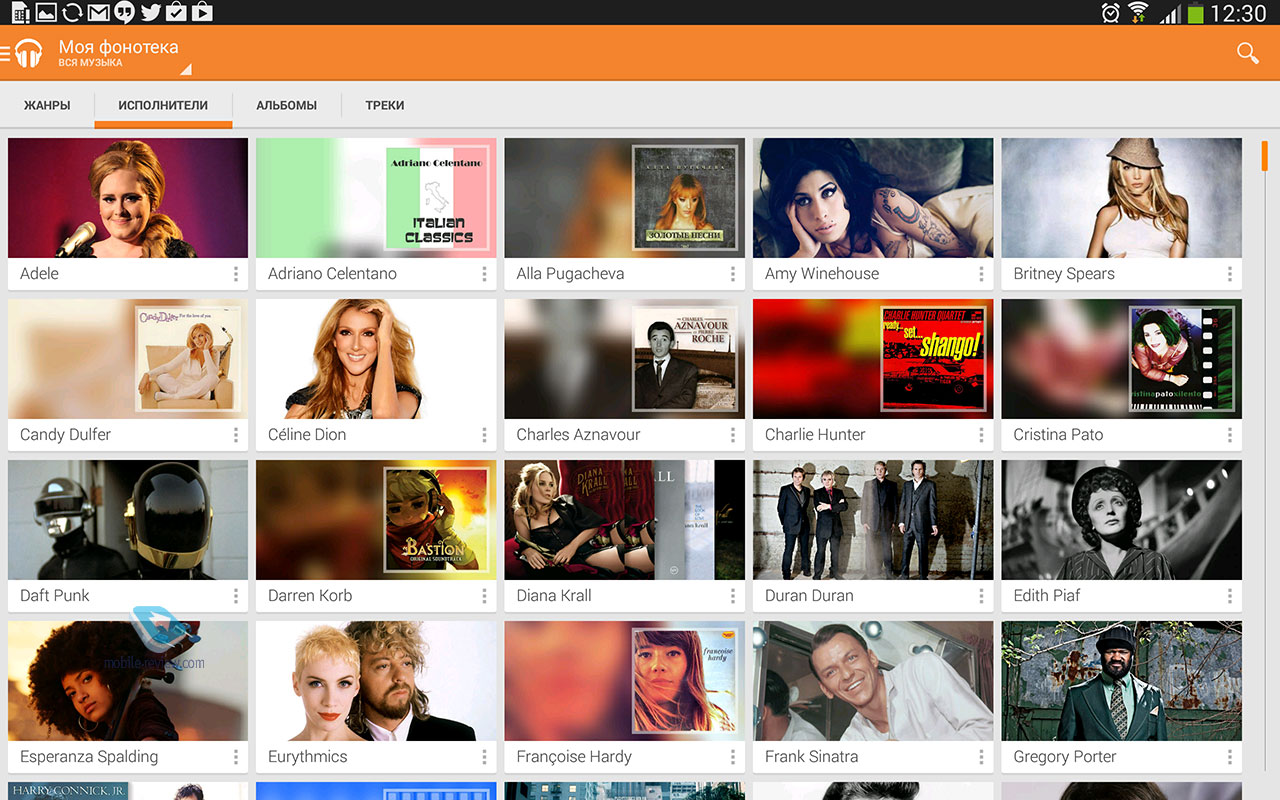Open the Frank Sinatra artist thumbnail
Viewport: 1280px width, 800px height.
click(x=873, y=681)
